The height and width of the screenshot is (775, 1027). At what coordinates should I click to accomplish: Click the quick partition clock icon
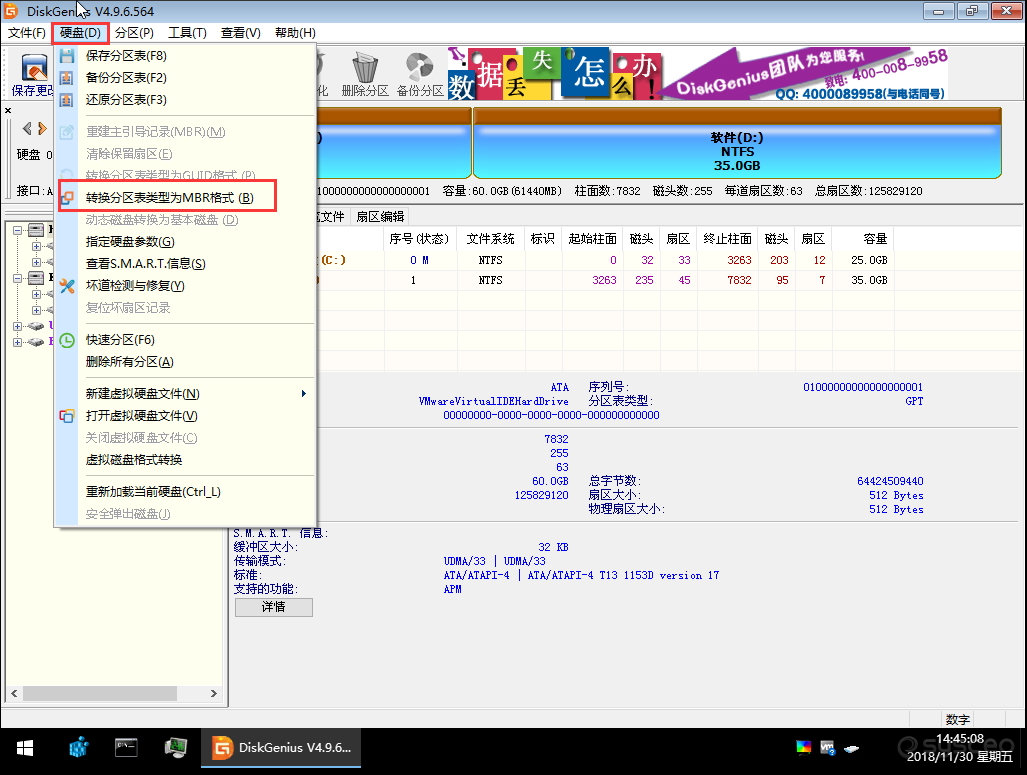pyautogui.click(x=67, y=340)
